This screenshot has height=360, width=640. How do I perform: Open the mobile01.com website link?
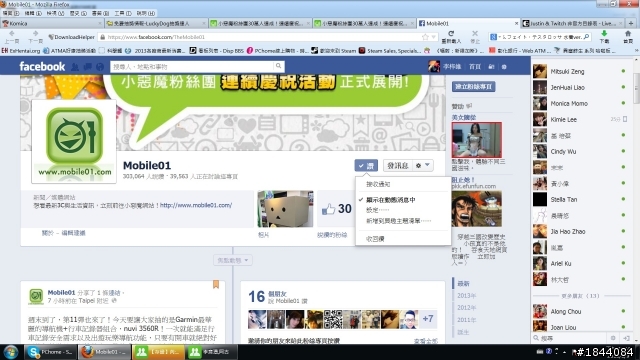[196, 205]
